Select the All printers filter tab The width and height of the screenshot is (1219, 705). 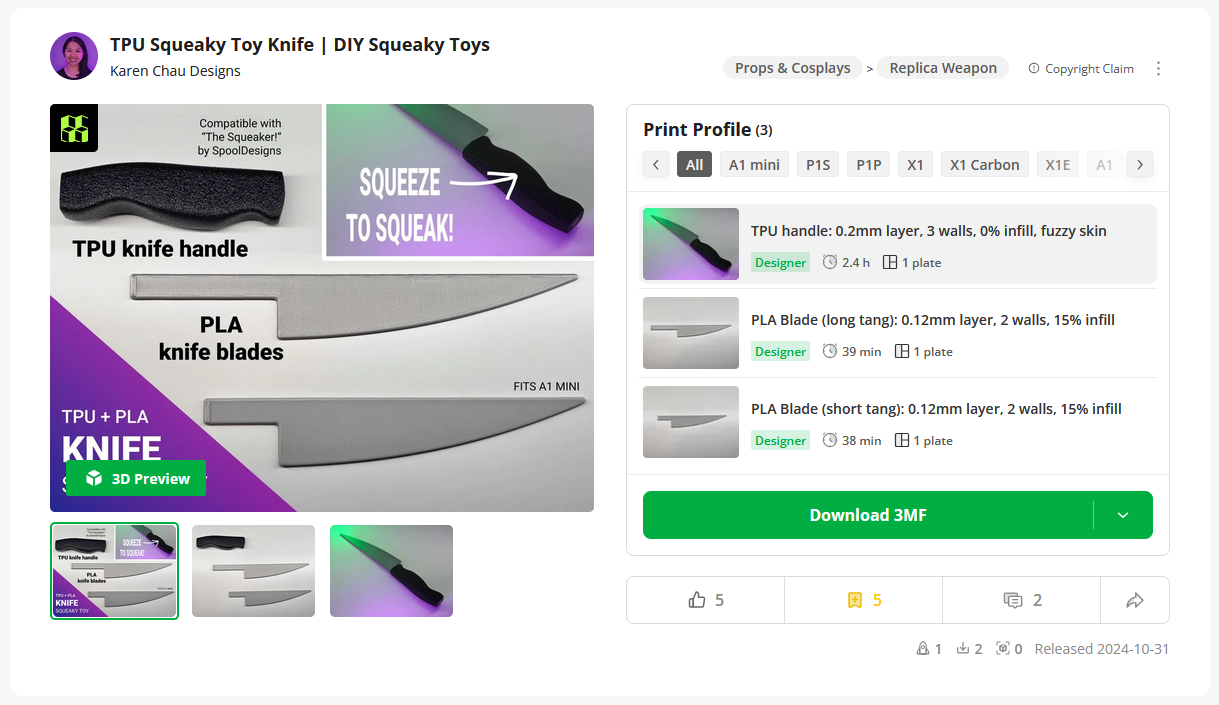click(694, 165)
